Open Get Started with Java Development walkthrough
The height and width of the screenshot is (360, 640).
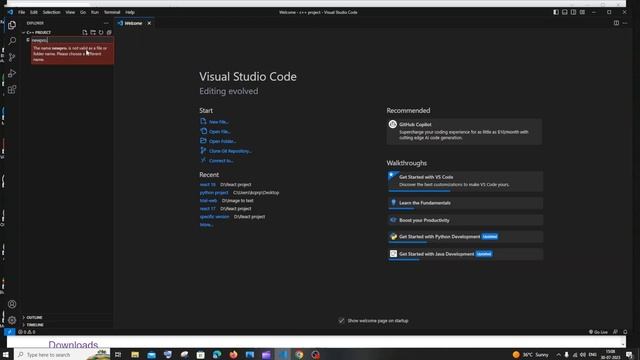coord(464,254)
